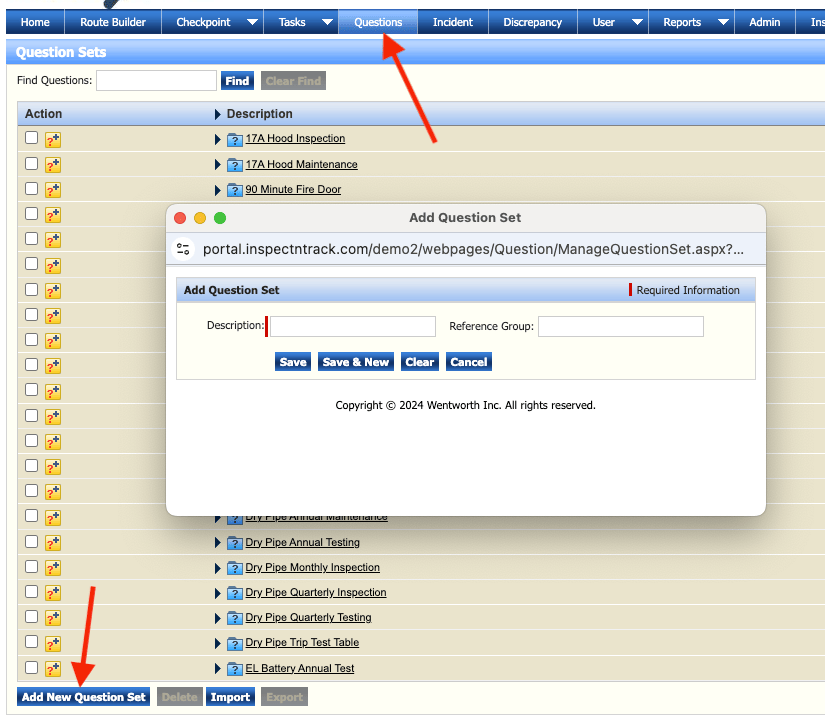Click the Add New Question Set button
This screenshot has width=825, height=719.
pos(84,697)
